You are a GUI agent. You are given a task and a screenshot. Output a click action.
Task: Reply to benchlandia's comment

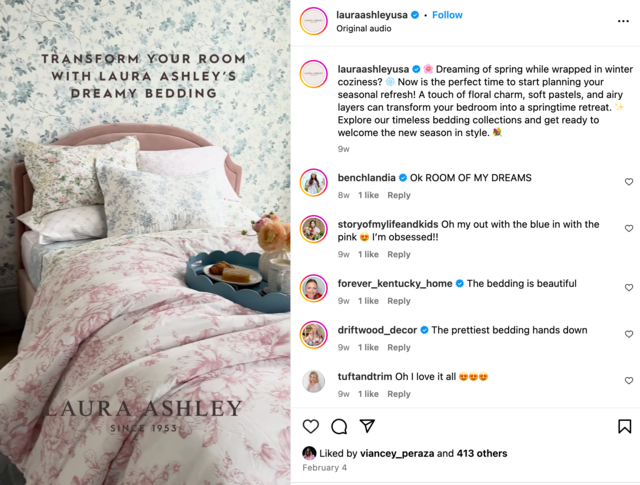coord(399,195)
